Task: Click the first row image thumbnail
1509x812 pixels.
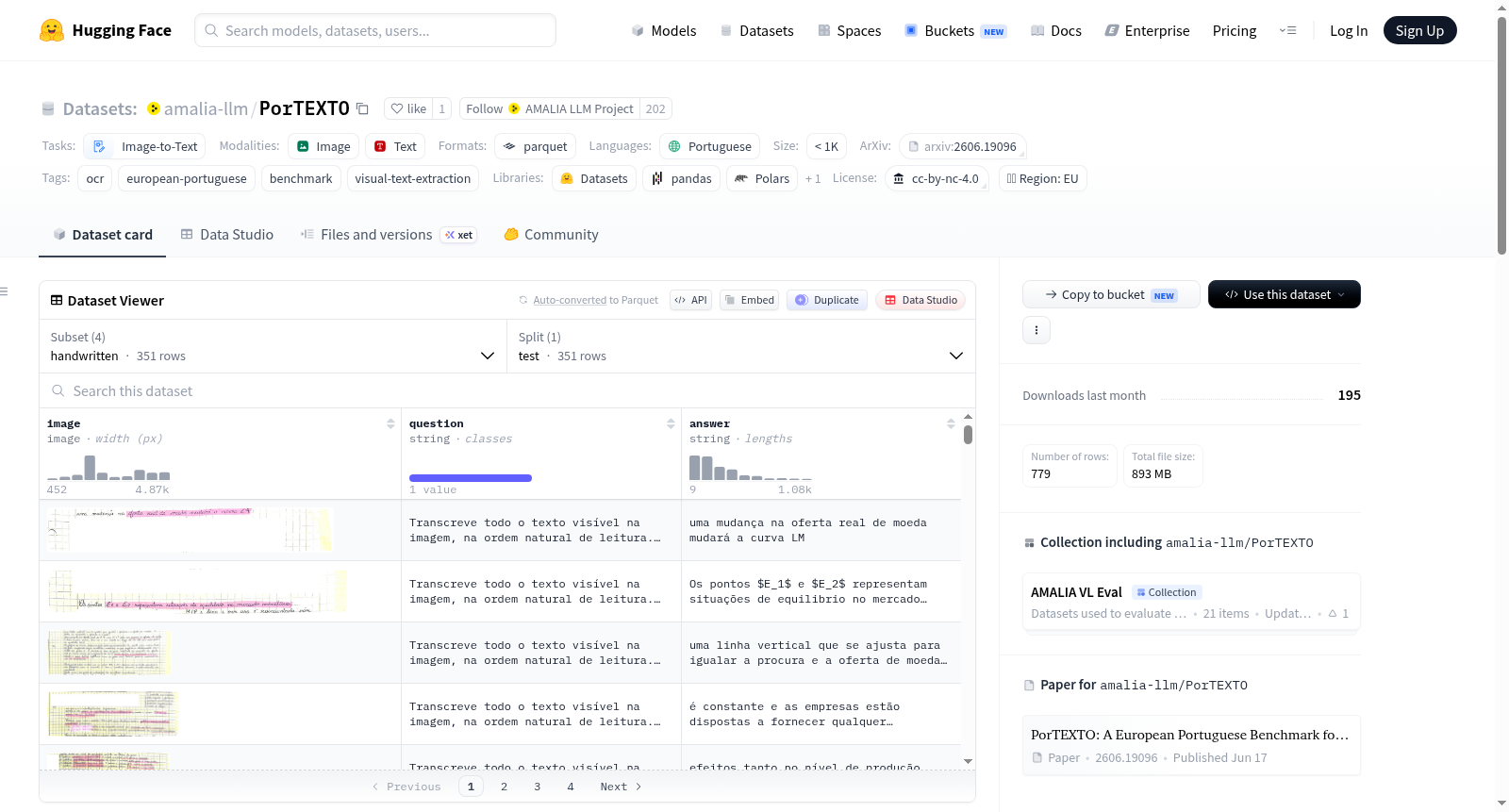Action: point(190,529)
